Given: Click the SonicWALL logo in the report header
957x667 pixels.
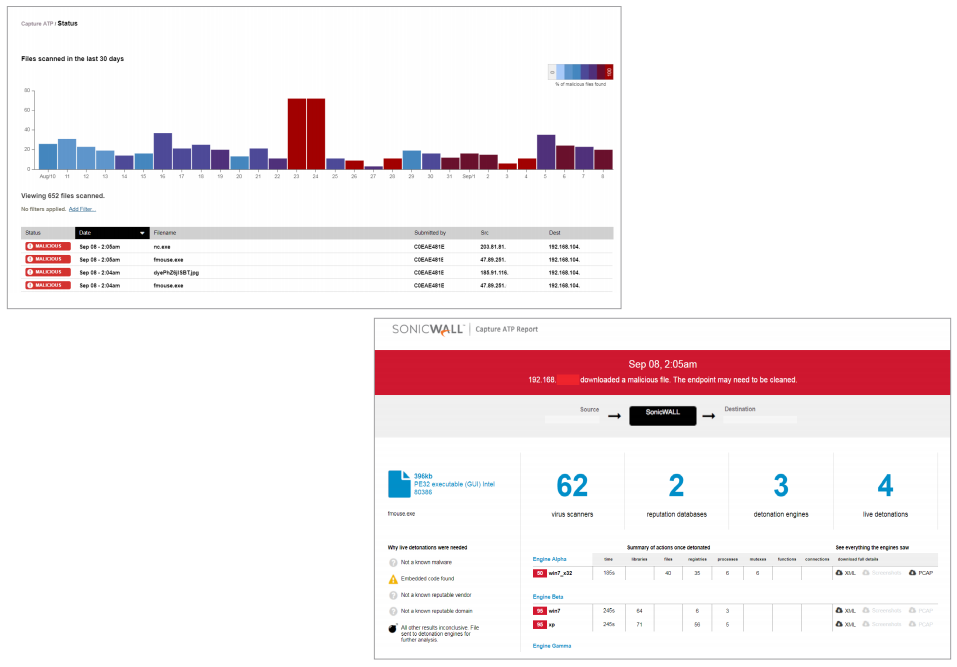Looking at the screenshot, I should (x=428, y=330).
